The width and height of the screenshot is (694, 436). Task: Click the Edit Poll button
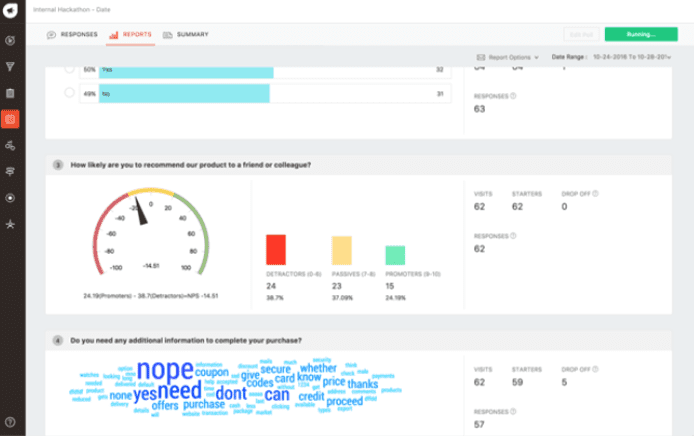(x=582, y=35)
